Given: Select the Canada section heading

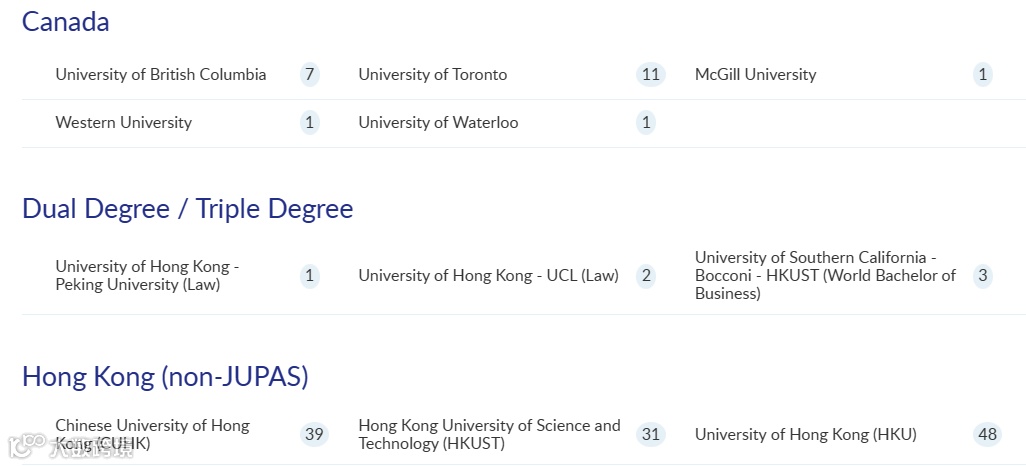Looking at the screenshot, I should coord(66,22).
